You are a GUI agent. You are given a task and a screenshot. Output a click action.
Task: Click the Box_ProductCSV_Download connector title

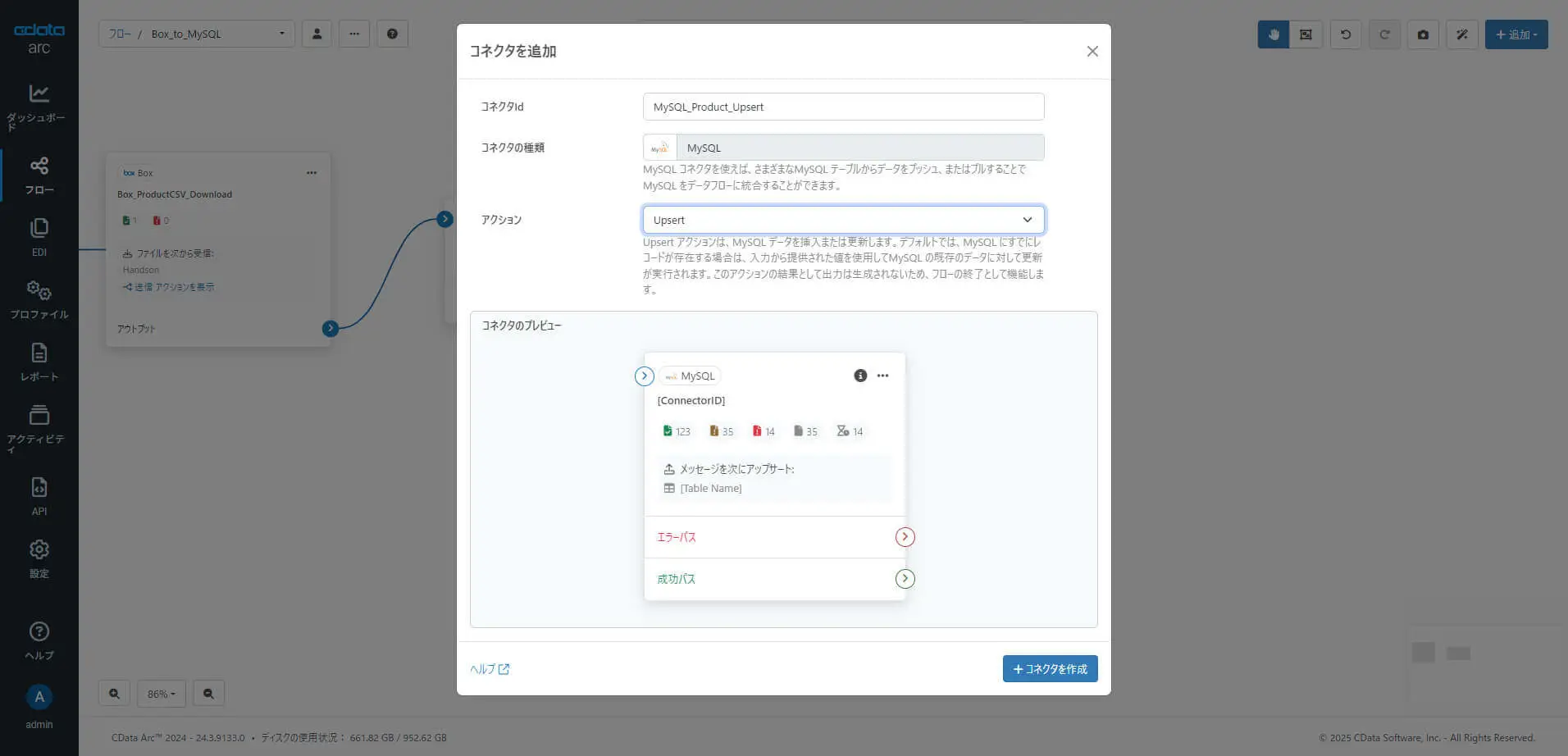(175, 194)
